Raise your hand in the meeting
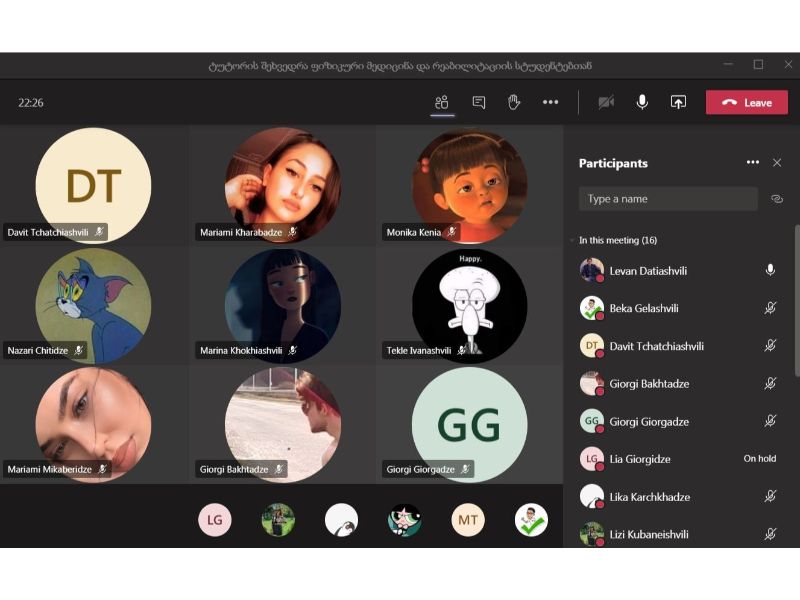 [514, 102]
